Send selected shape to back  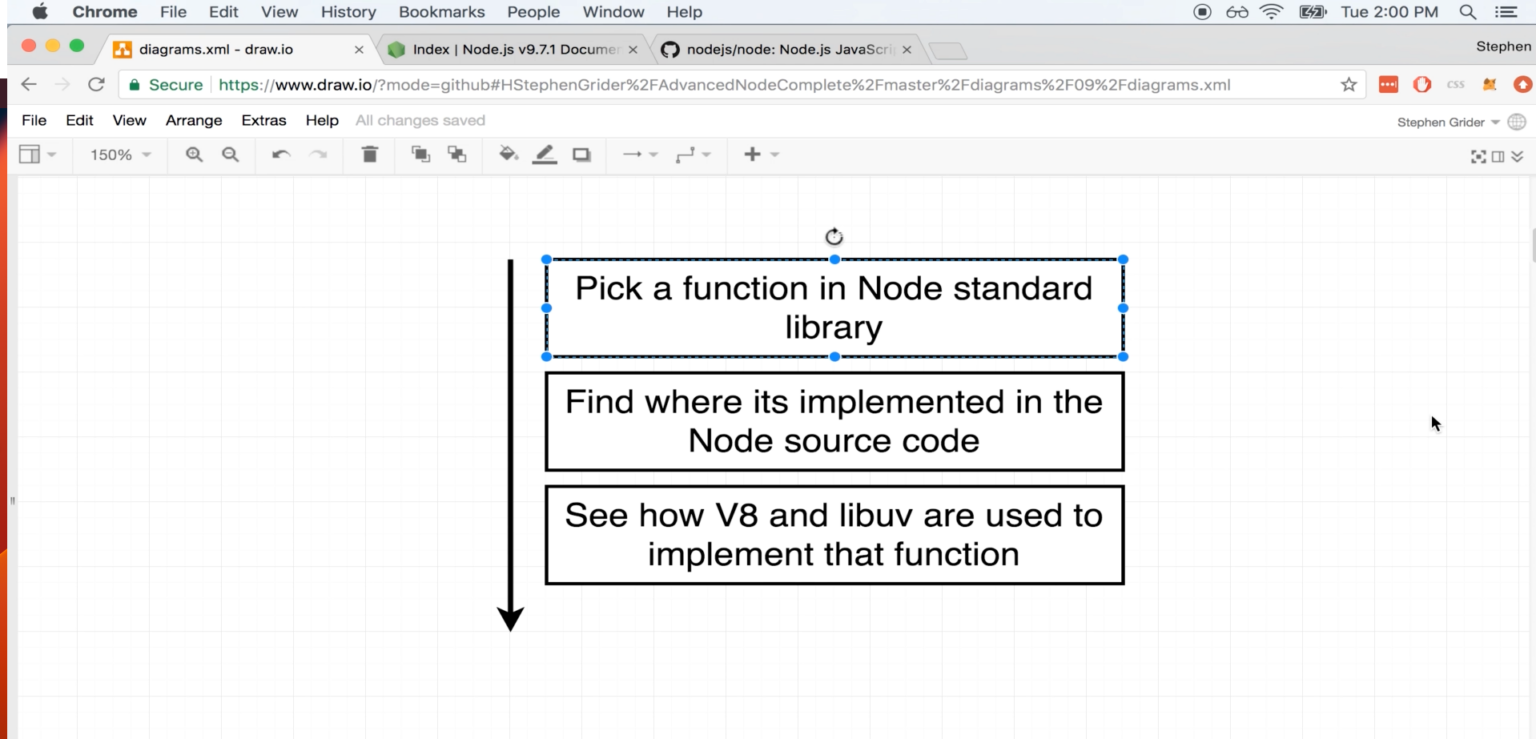(x=457, y=155)
